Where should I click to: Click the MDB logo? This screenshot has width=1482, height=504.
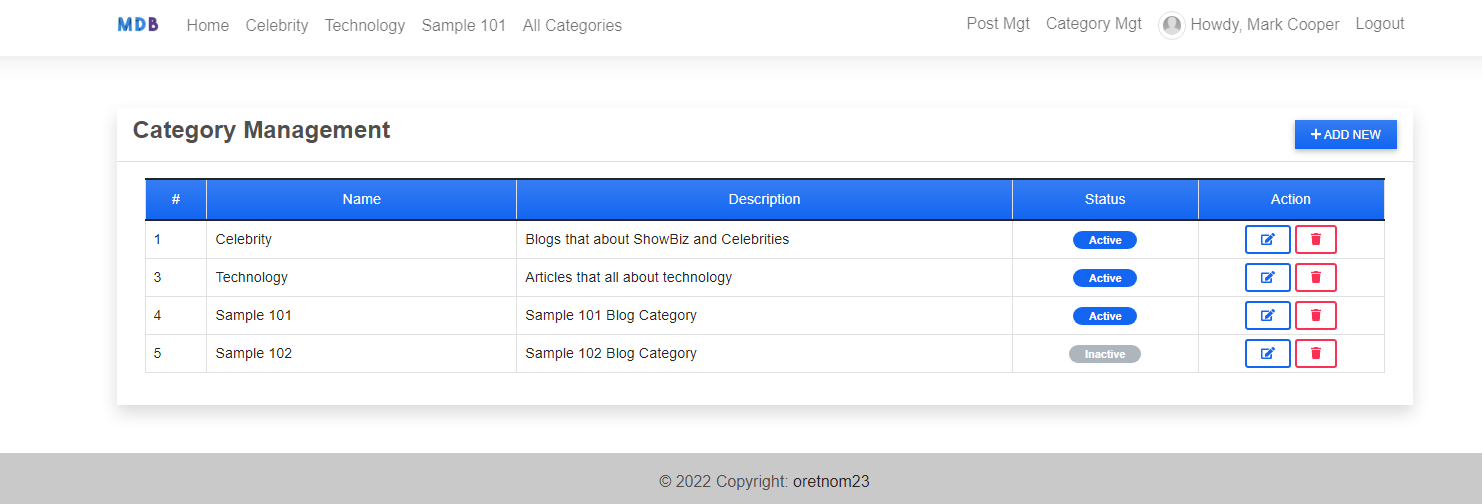tap(138, 25)
